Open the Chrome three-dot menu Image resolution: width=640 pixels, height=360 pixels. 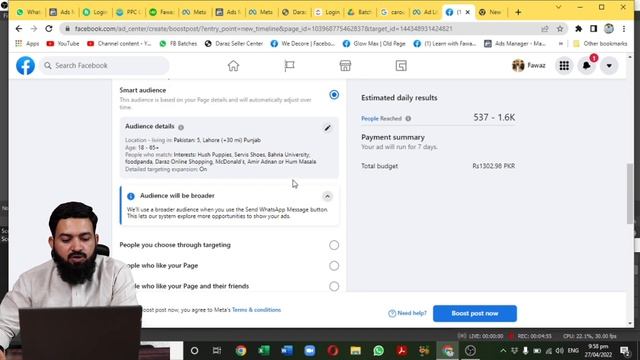[624, 29]
